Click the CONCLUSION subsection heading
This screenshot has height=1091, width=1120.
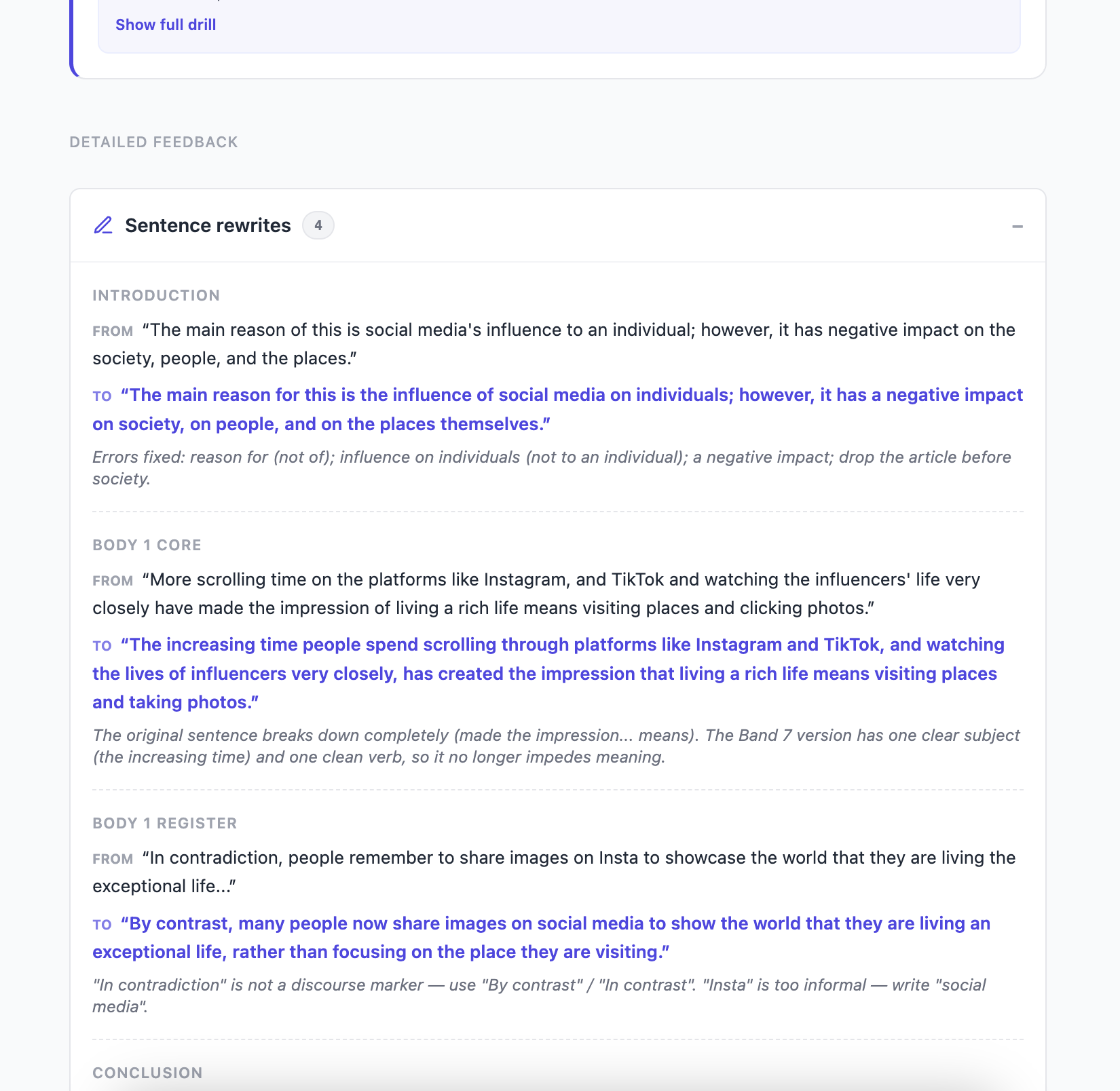pos(147,1073)
